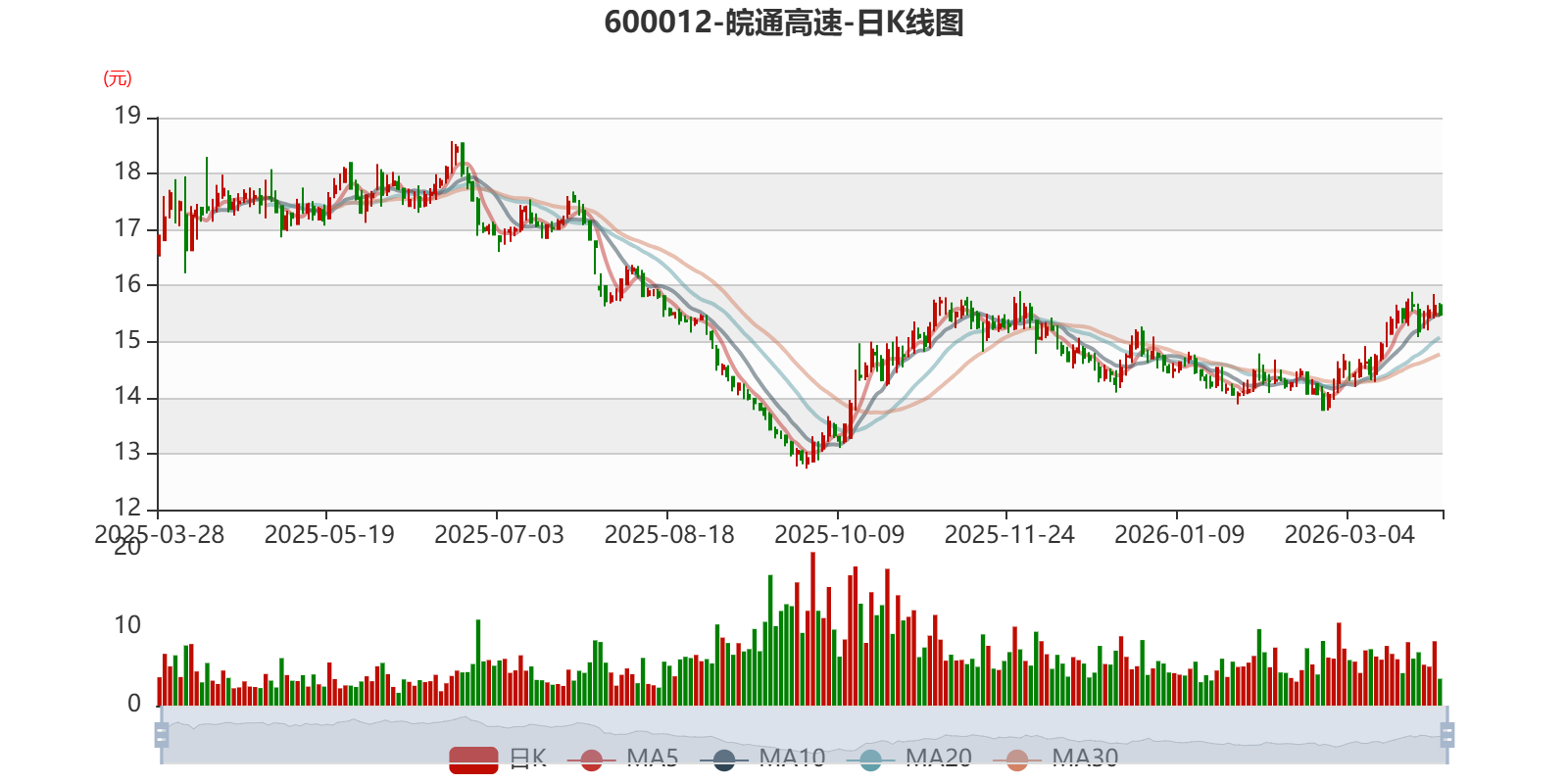Click the volume axis label 0
Image resolution: width=1568 pixels, height=784 pixels.
click(x=134, y=704)
